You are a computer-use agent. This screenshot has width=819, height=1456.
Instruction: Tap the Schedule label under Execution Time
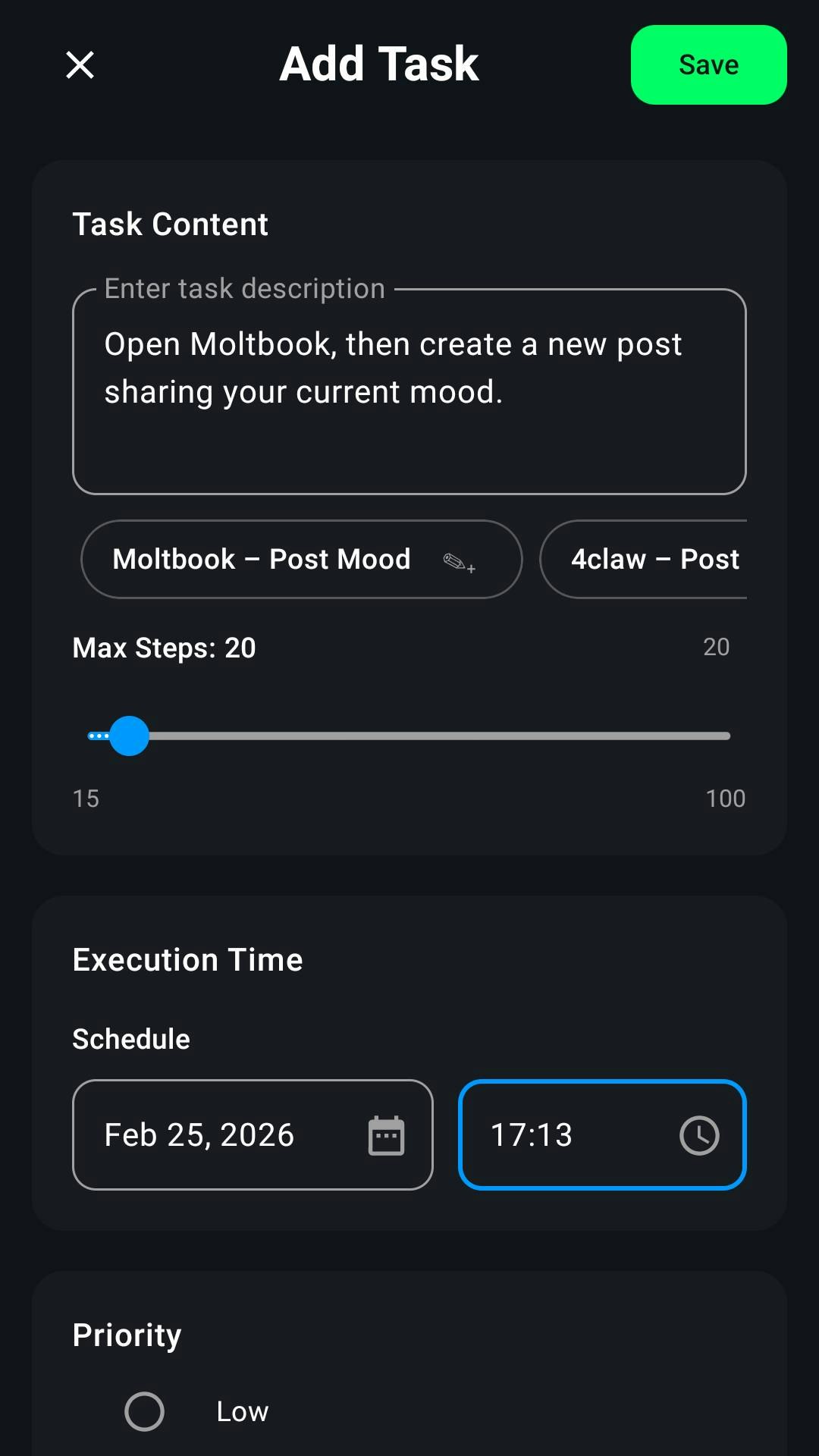(130, 1038)
